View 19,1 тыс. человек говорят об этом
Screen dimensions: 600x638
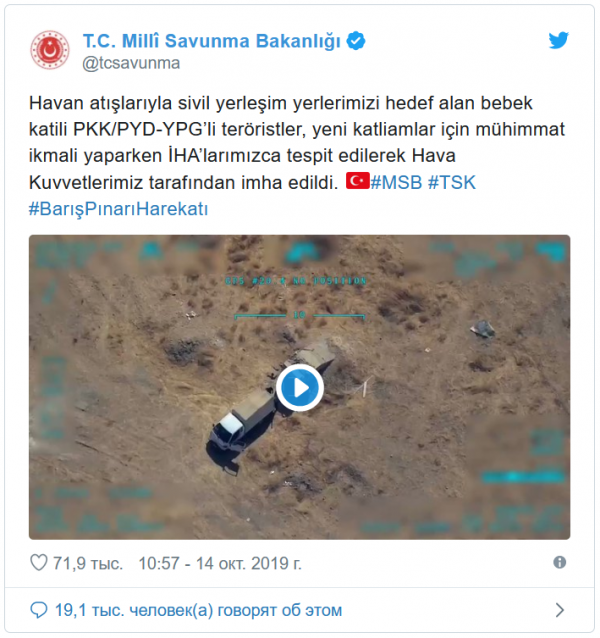pos(199,610)
